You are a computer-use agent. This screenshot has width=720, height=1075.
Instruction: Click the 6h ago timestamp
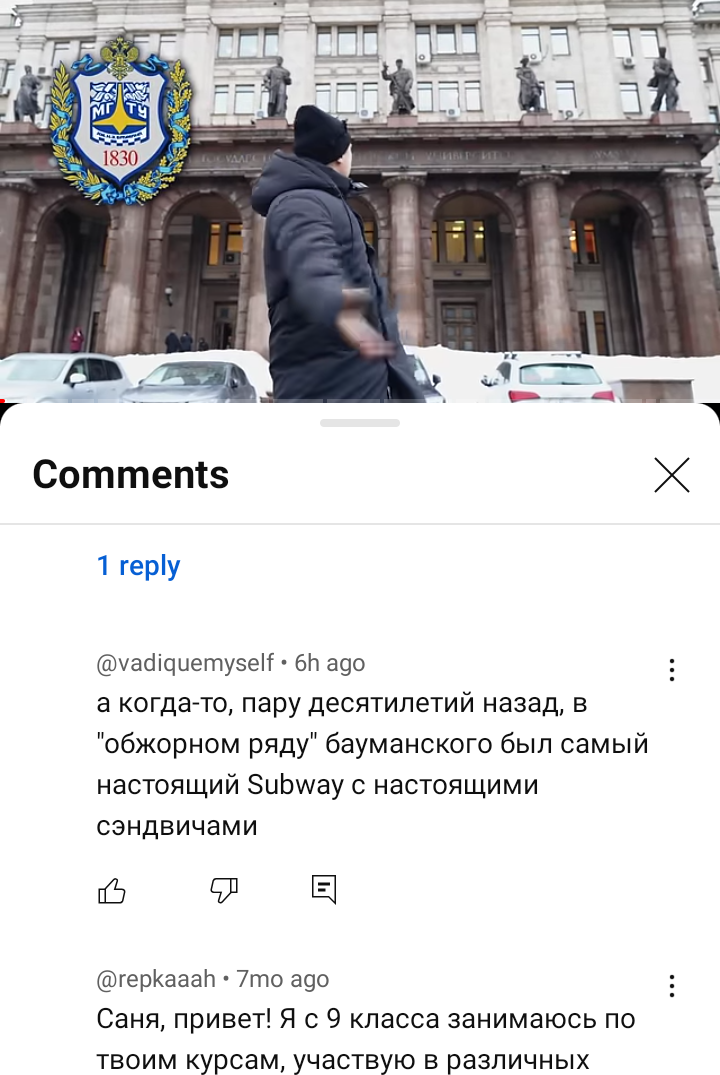pos(330,663)
